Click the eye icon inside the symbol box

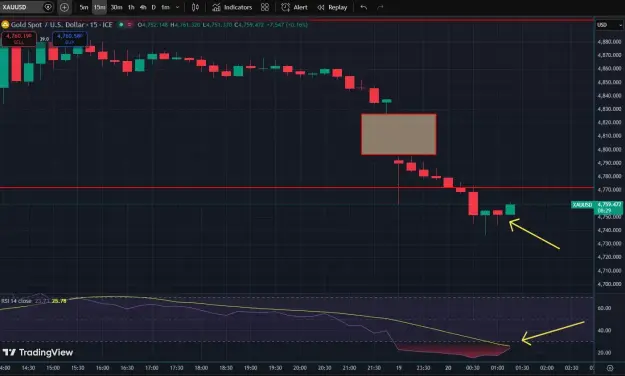(x=48, y=7)
